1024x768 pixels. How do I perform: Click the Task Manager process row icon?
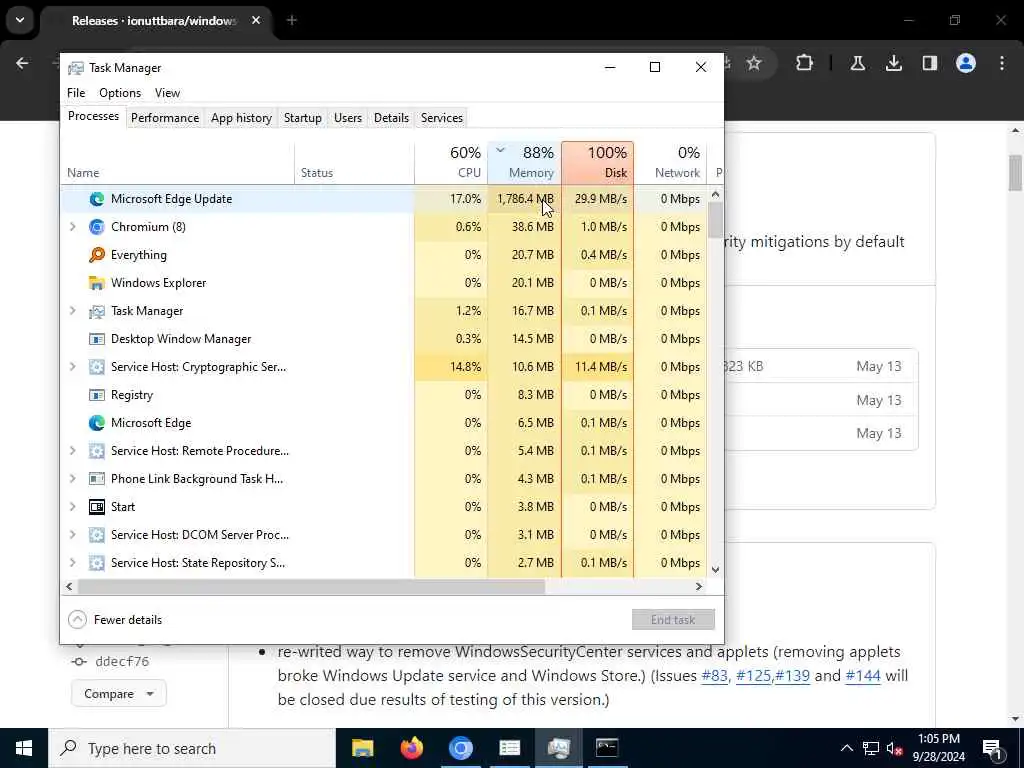97,312
